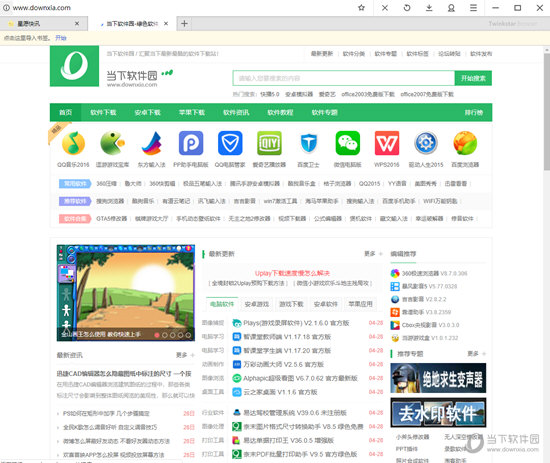The width and height of the screenshot is (550, 463).
Task: Select 软件资讯 in the navigation bar
Action: pos(236,112)
